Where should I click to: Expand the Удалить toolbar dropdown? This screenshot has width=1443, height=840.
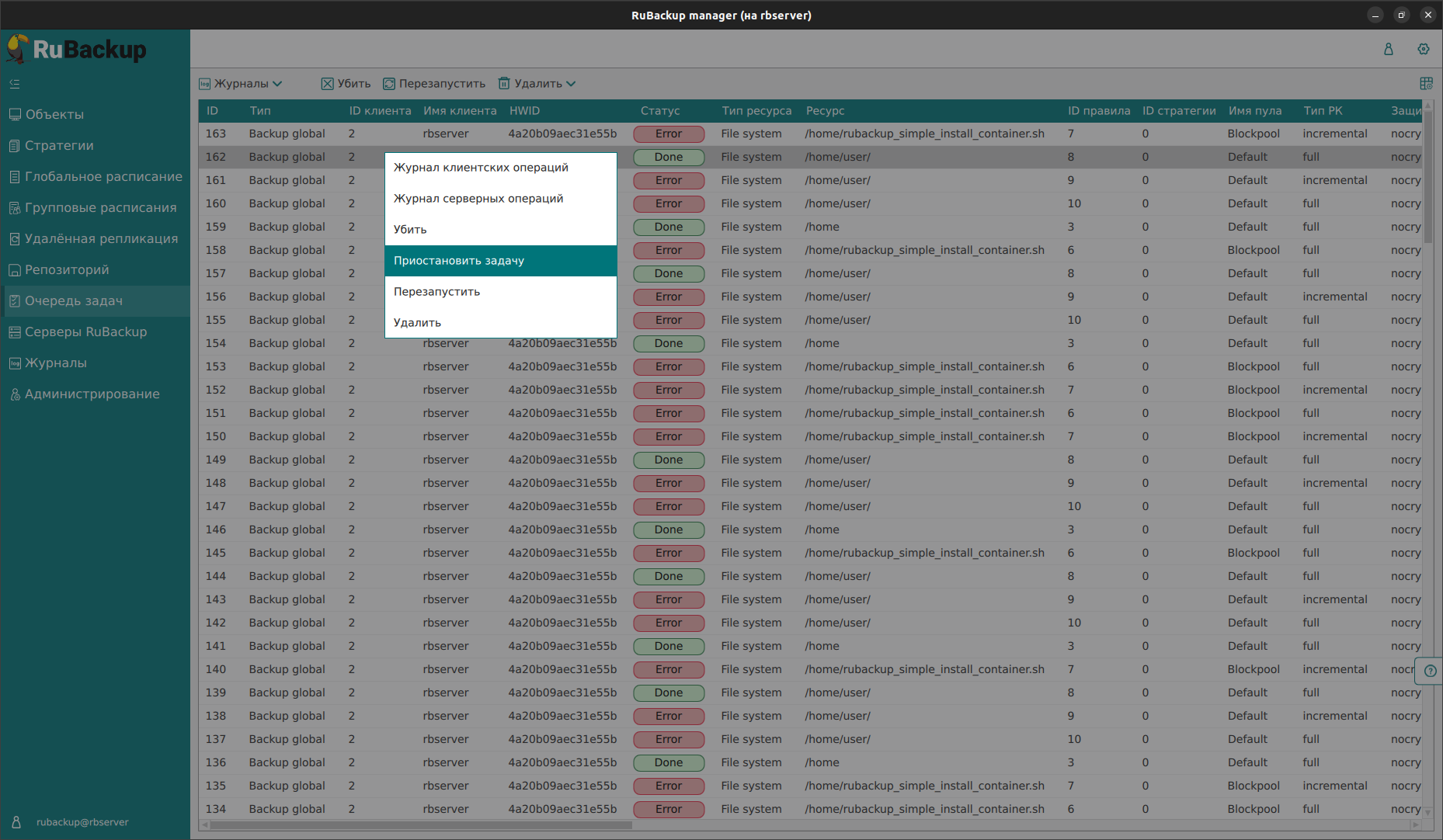pos(537,84)
